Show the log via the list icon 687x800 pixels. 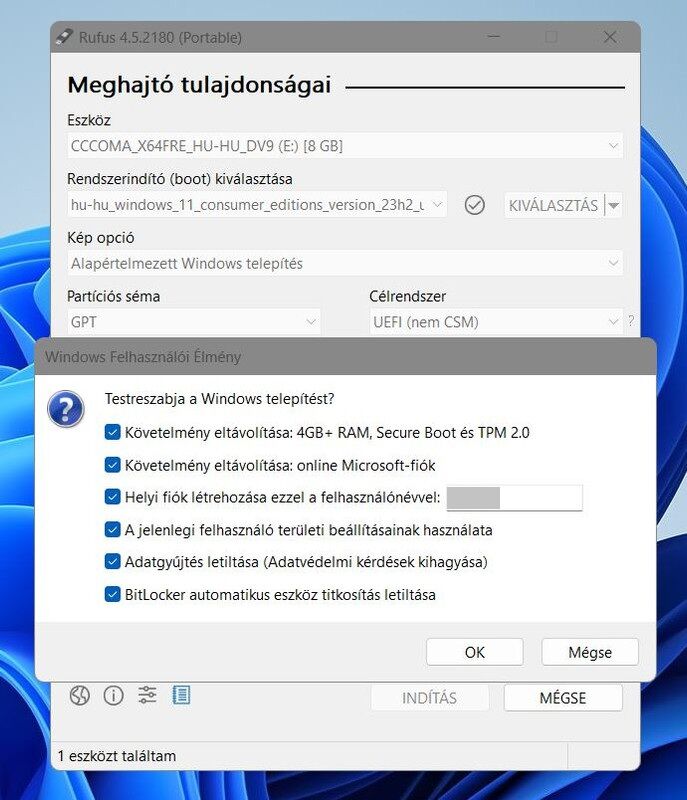[181, 695]
